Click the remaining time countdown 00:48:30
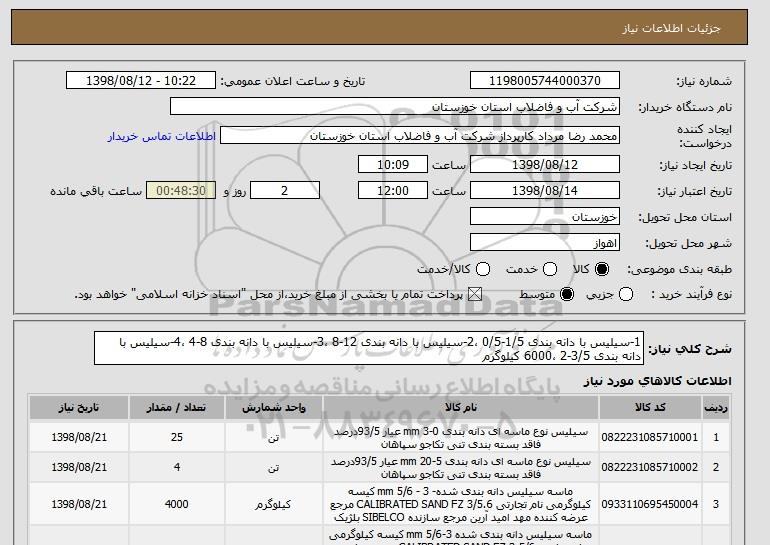Image resolution: width=770 pixels, height=545 pixels. coord(181,191)
